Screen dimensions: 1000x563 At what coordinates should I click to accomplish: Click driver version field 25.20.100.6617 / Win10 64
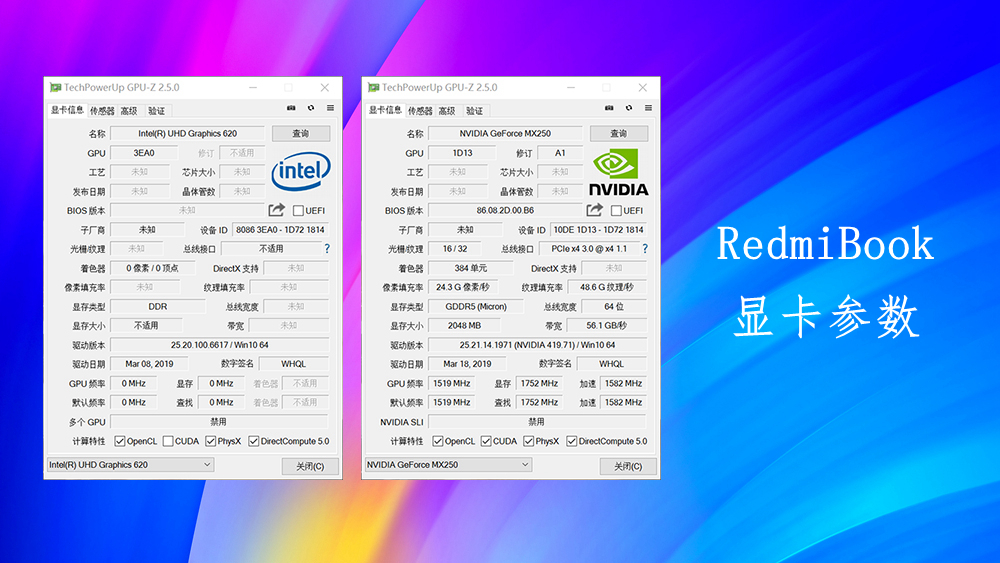[x=219, y=345]
